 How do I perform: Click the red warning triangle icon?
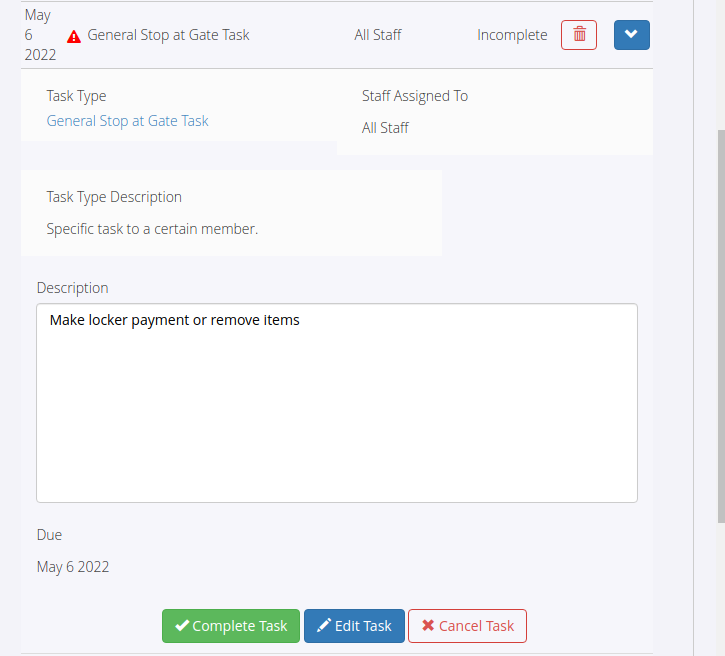pyautogui.click(x=74, y=37)
